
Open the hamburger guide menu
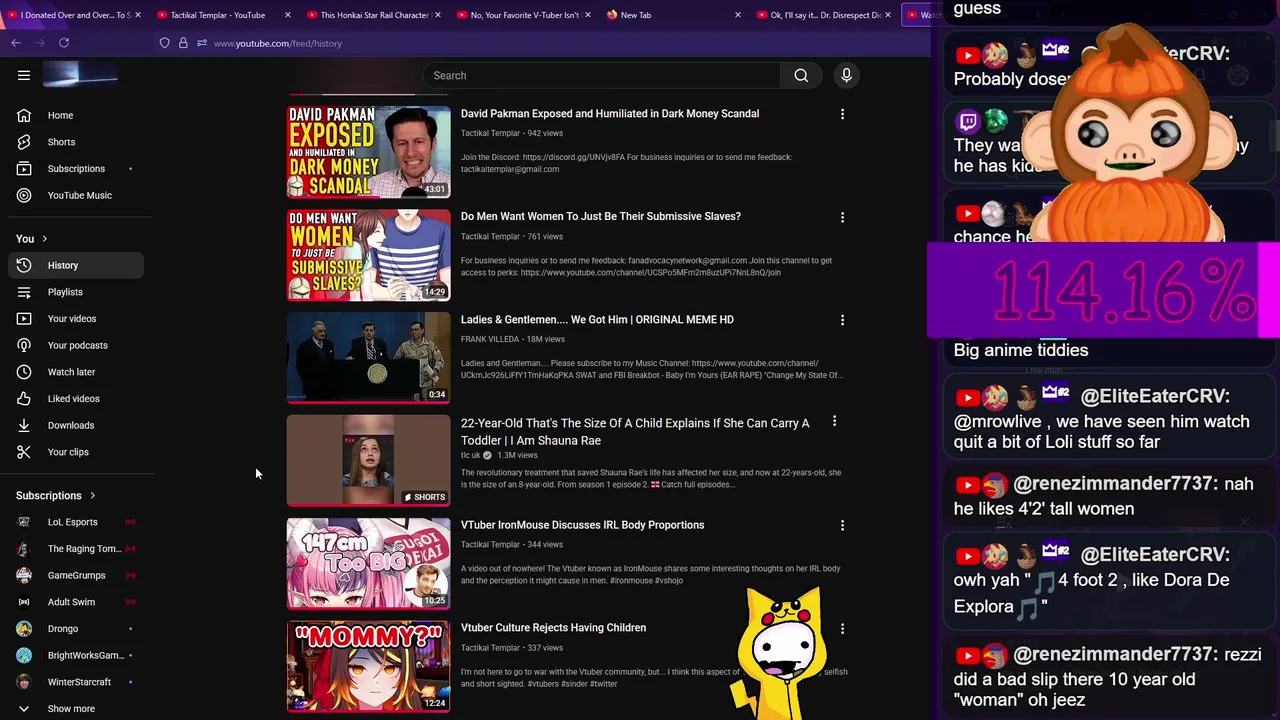click(24, 75)
